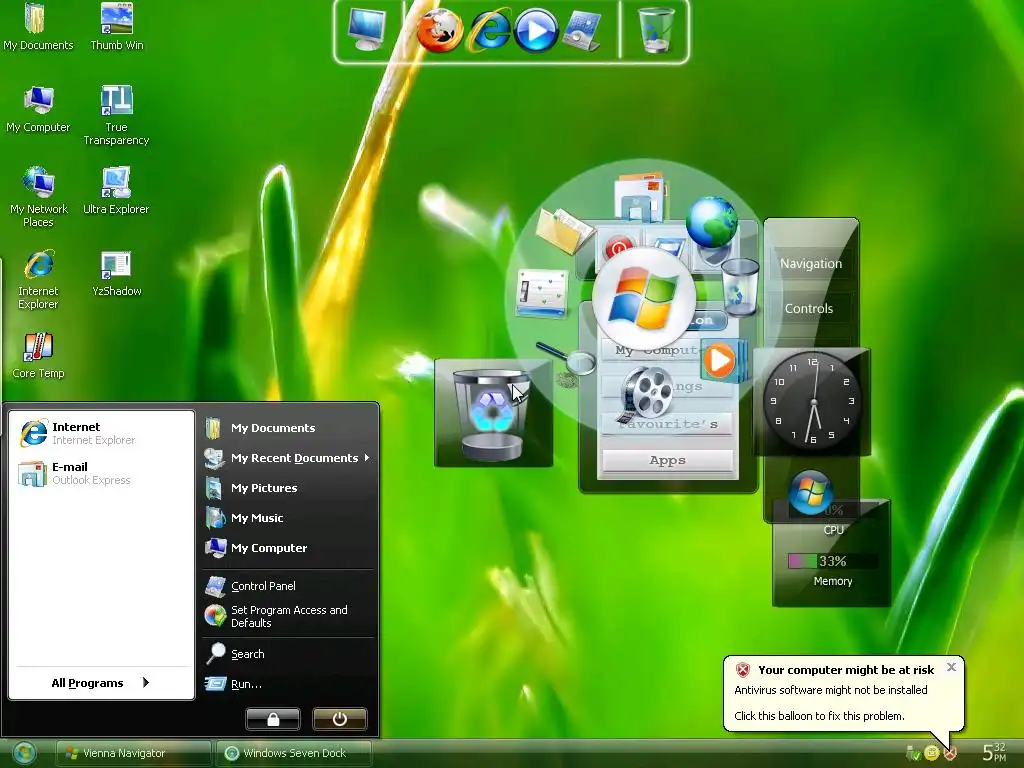The image size is (1024, 768).
Task: Open E-mail Outlook Express in Start menu
Action: tap(101, 473)
